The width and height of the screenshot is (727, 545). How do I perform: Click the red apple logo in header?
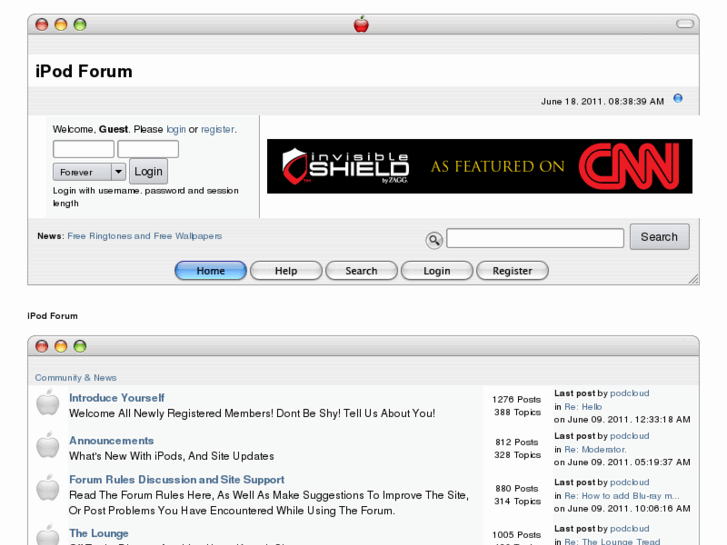coord(361,24)
